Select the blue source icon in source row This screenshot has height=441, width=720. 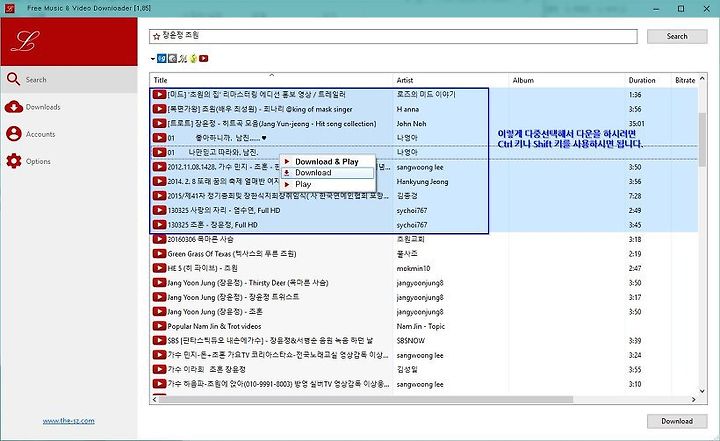(x=162, y=58)
